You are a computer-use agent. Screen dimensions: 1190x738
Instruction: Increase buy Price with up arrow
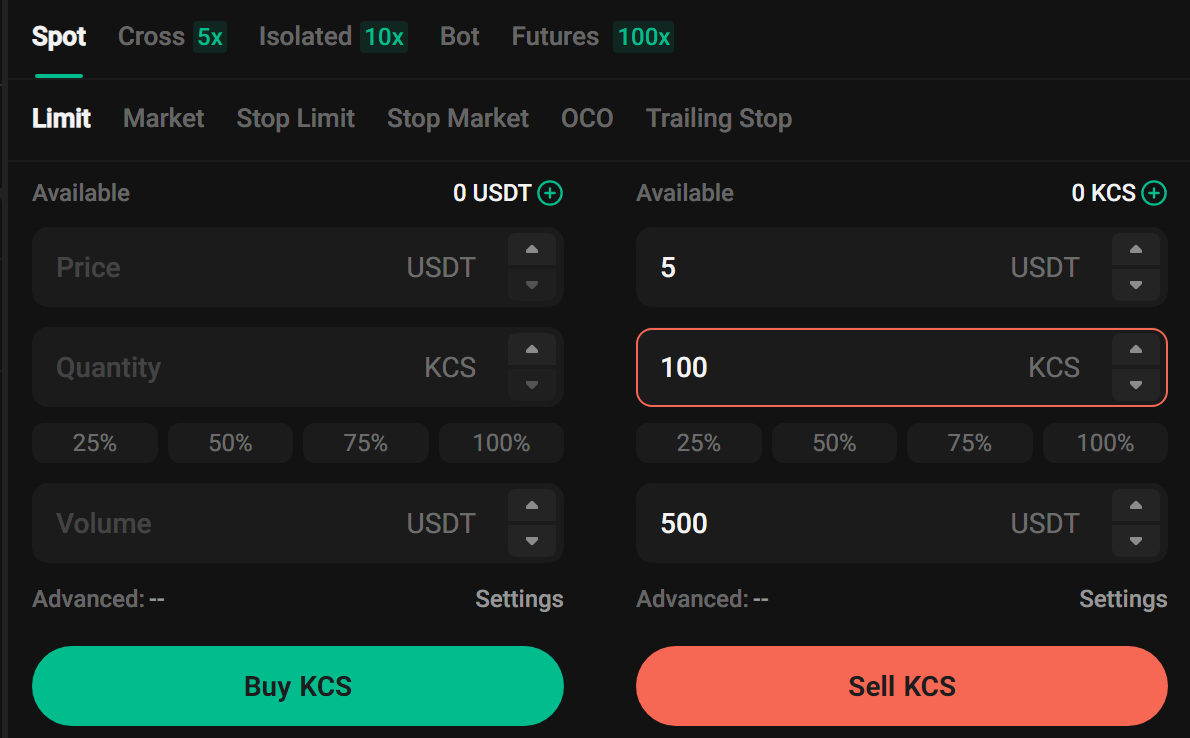532,250
